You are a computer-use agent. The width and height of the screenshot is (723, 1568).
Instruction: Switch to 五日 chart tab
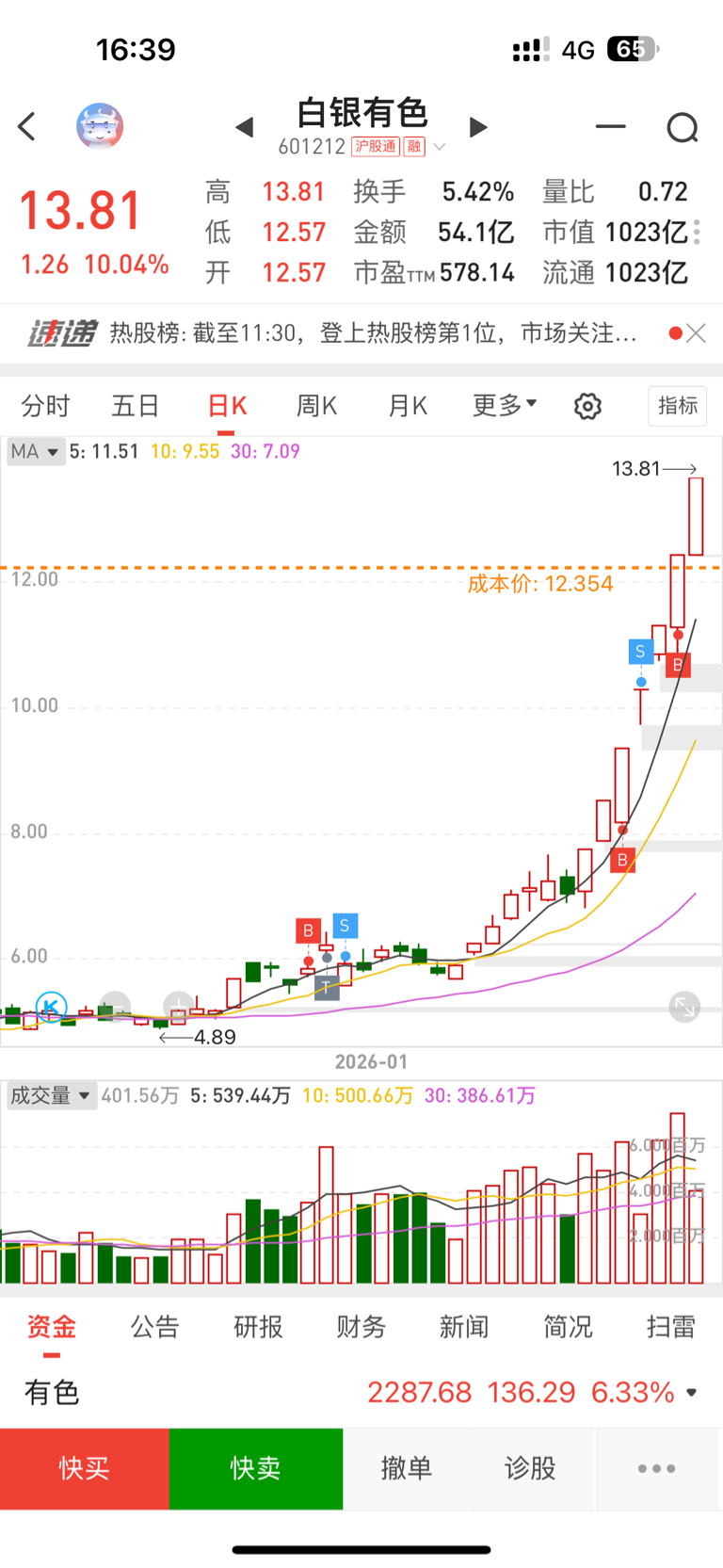136,407
